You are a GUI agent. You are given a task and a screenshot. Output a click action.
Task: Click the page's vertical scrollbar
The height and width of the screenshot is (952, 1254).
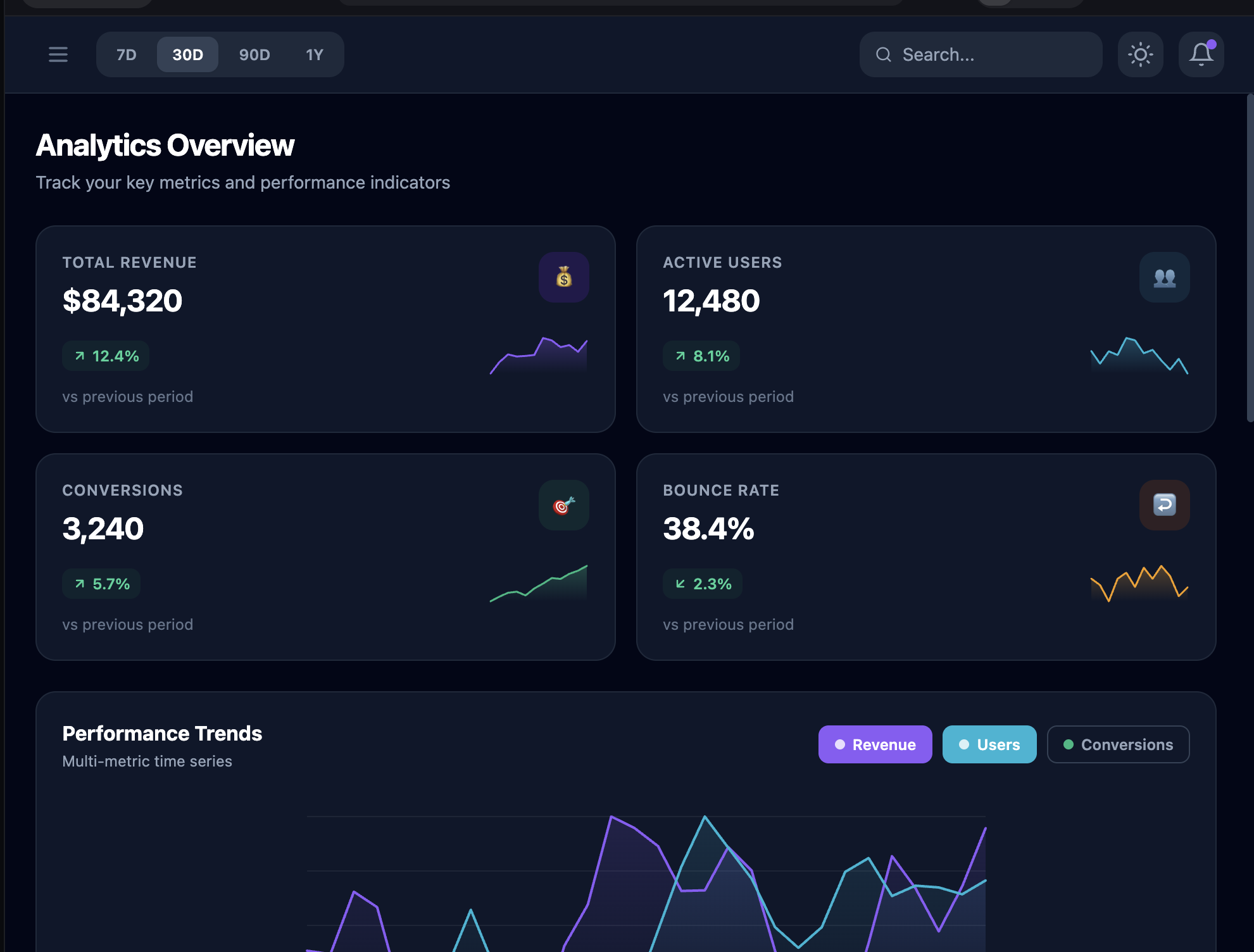pos(1250,258)
